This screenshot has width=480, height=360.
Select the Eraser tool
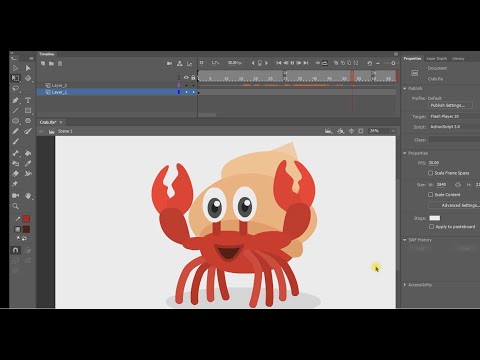15,174
